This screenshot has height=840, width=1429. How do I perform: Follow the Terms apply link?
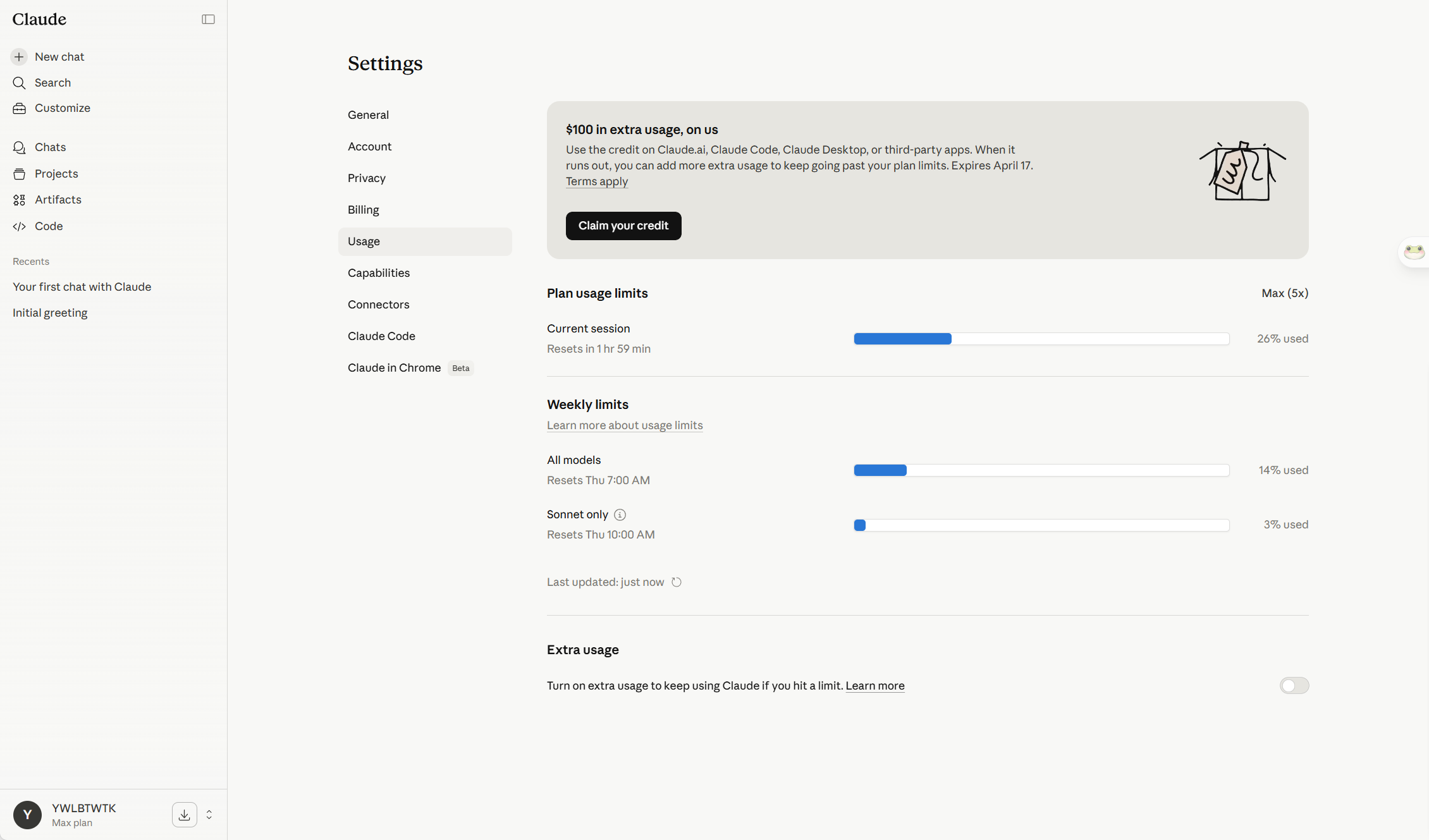tap(597, 181)
